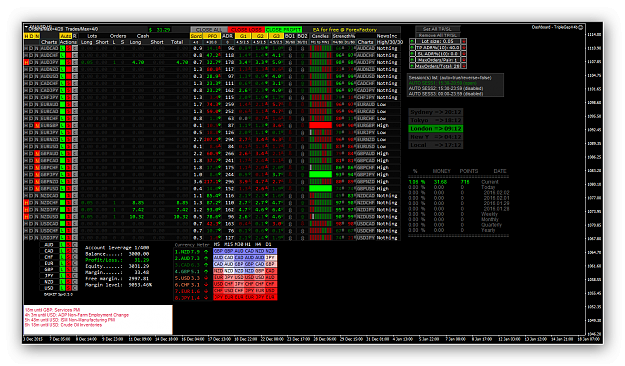Screen dimensions: 625x366
Task: Close AUDUSD orders with its C button
Action: 75,76
